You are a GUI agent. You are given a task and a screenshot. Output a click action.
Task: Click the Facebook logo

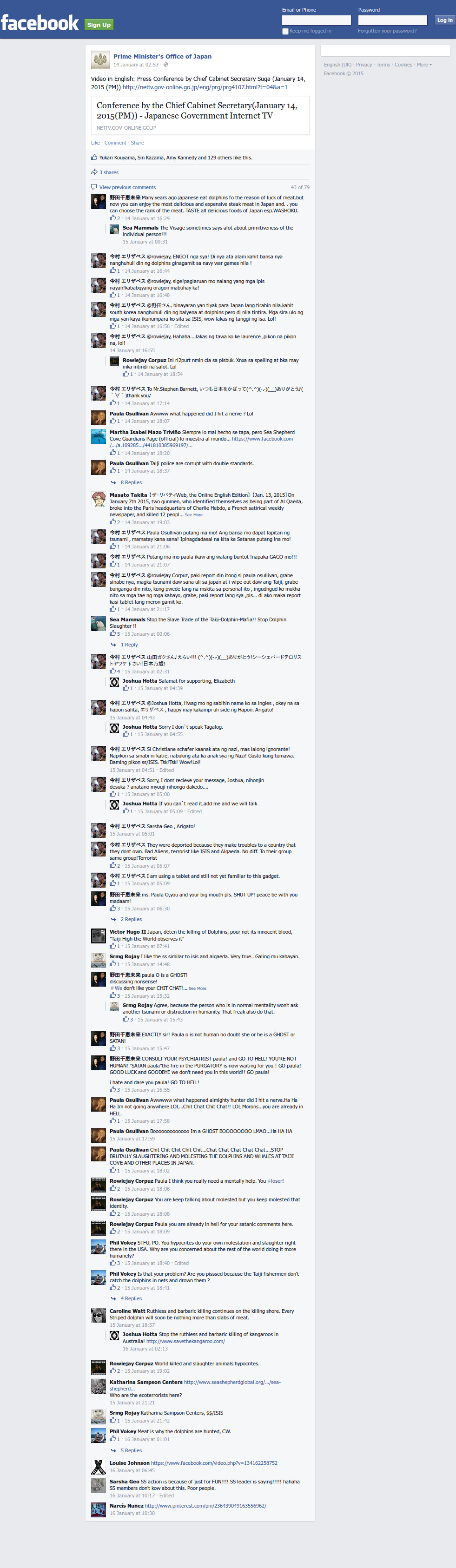coord(40,23)
